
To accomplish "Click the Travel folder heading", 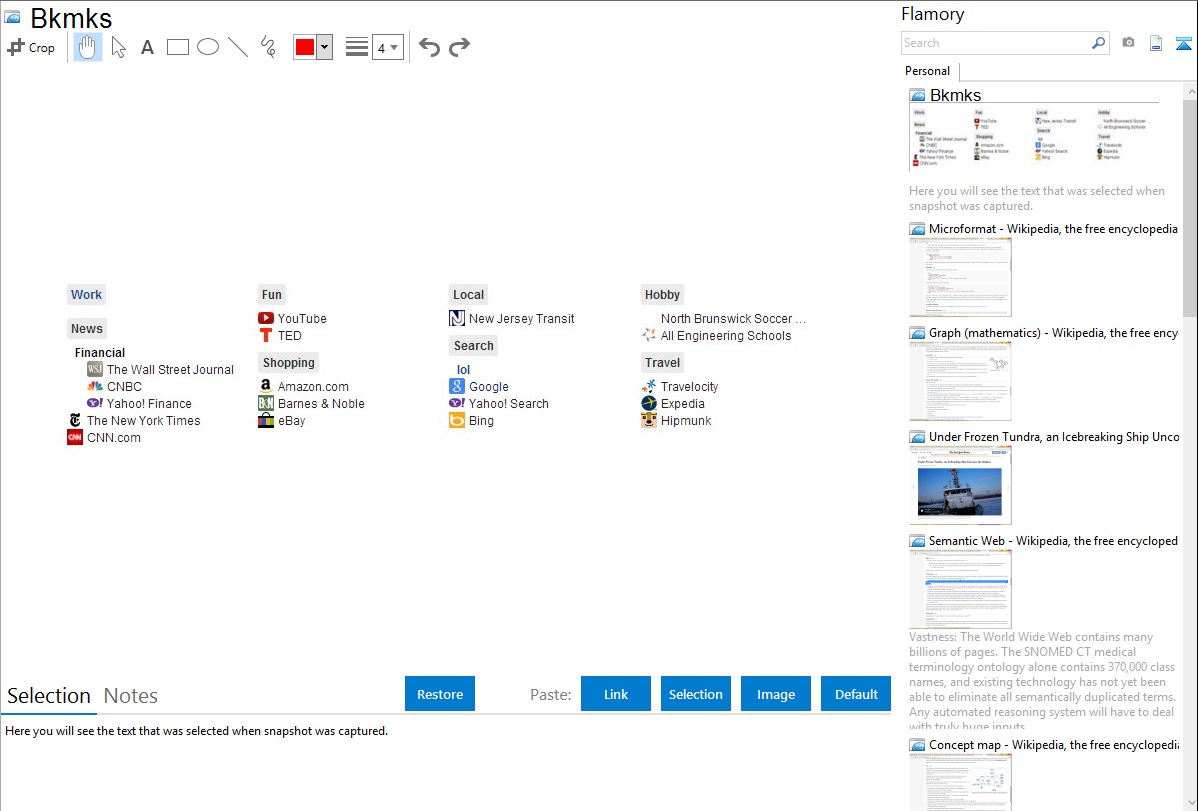I will 662,362.
